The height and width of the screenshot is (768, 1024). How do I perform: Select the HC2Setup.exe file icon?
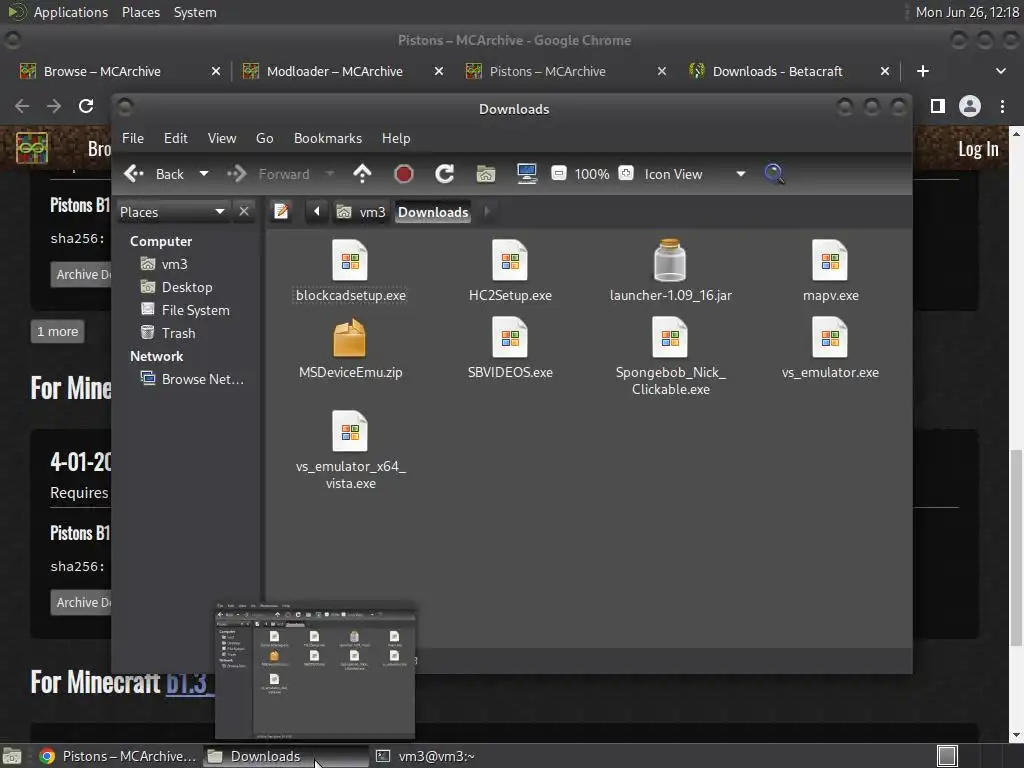click(x=510, y=261)
